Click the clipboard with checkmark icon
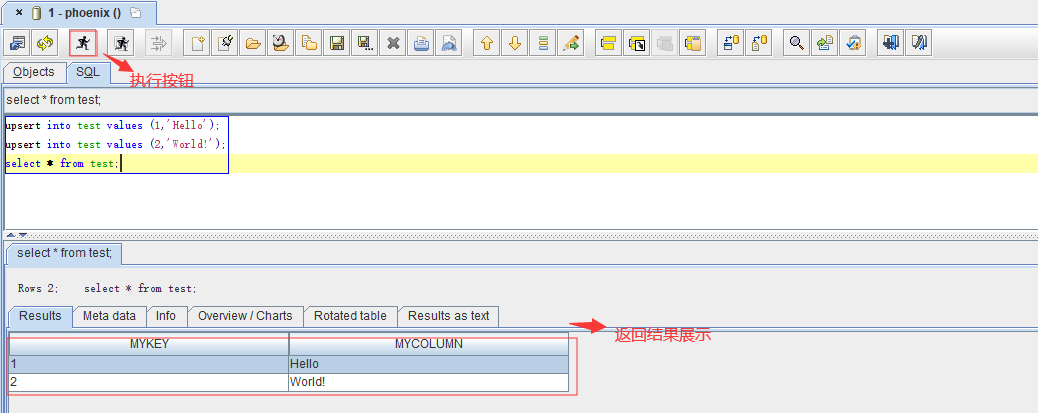The image size is (1038, 413). 853,44
